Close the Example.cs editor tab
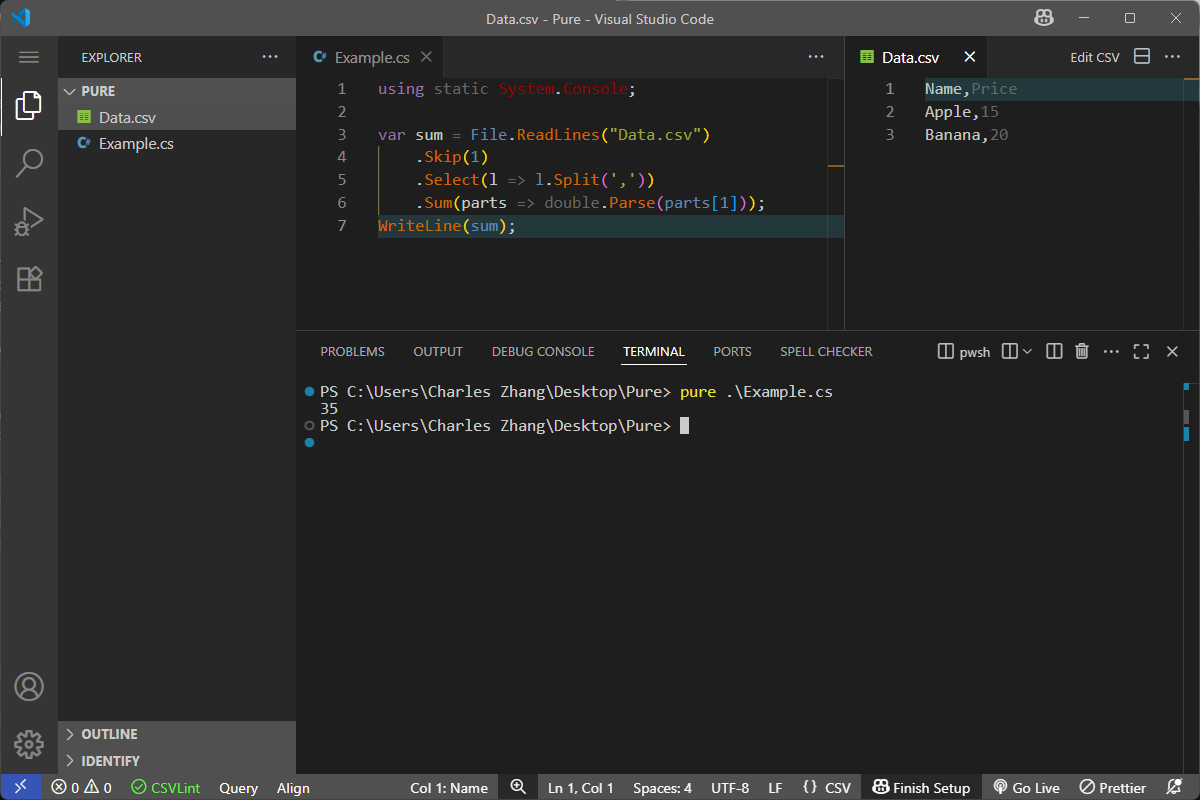This screenshot has height=800, width=1200. coord(427,57)
